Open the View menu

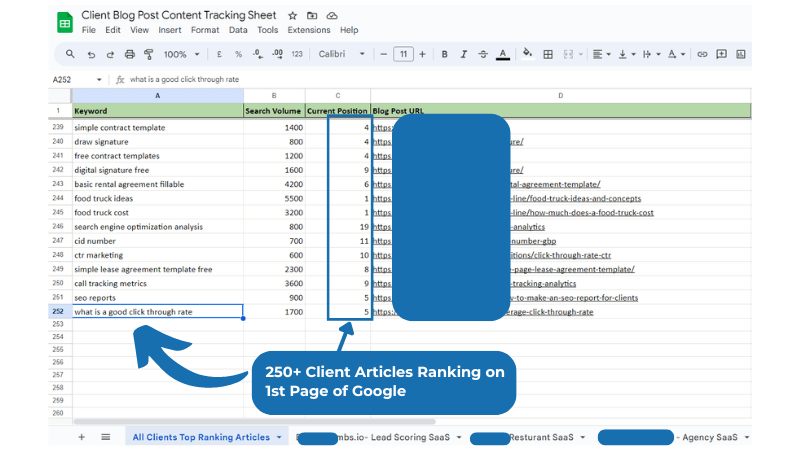[x=139, y=30]
